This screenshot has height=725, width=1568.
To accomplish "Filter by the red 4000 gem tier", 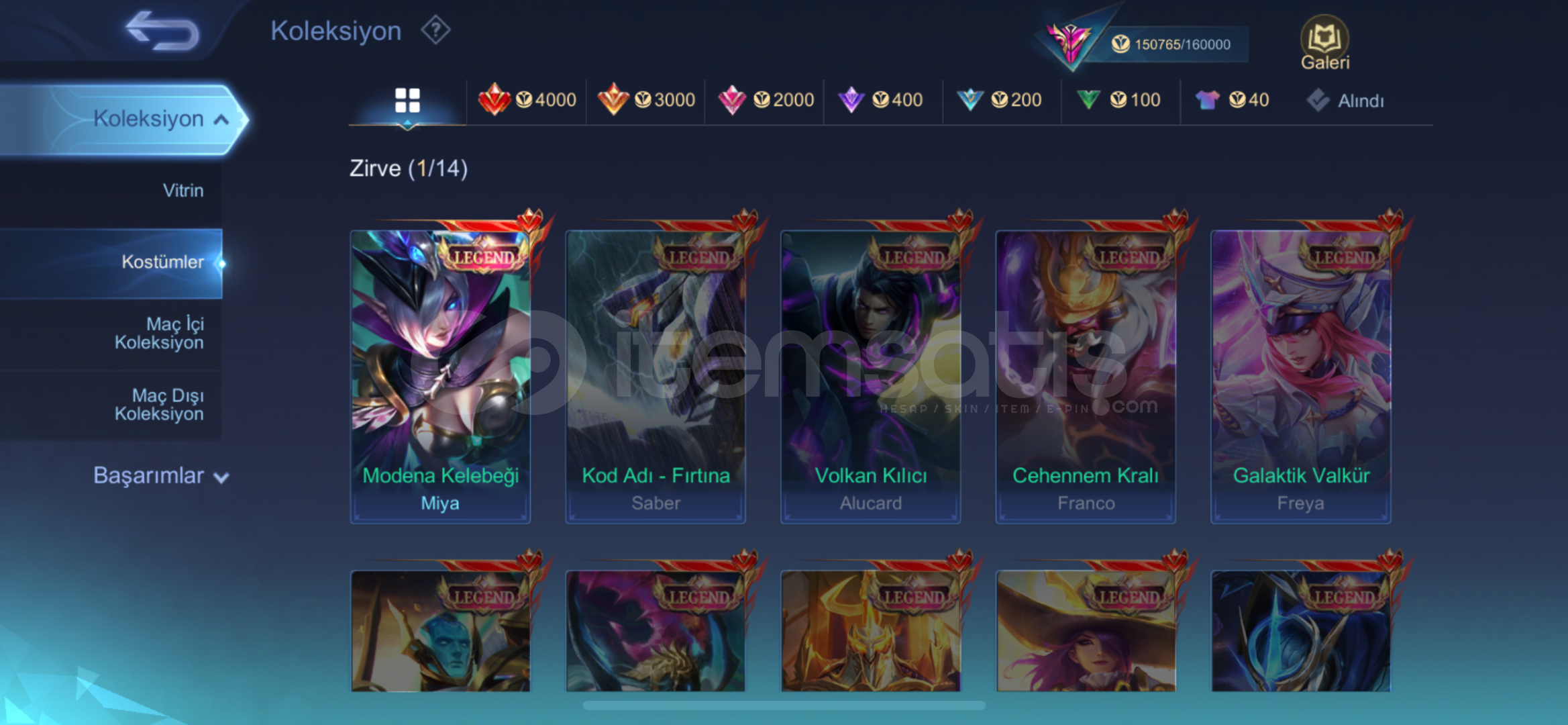I will pos(527,100).
